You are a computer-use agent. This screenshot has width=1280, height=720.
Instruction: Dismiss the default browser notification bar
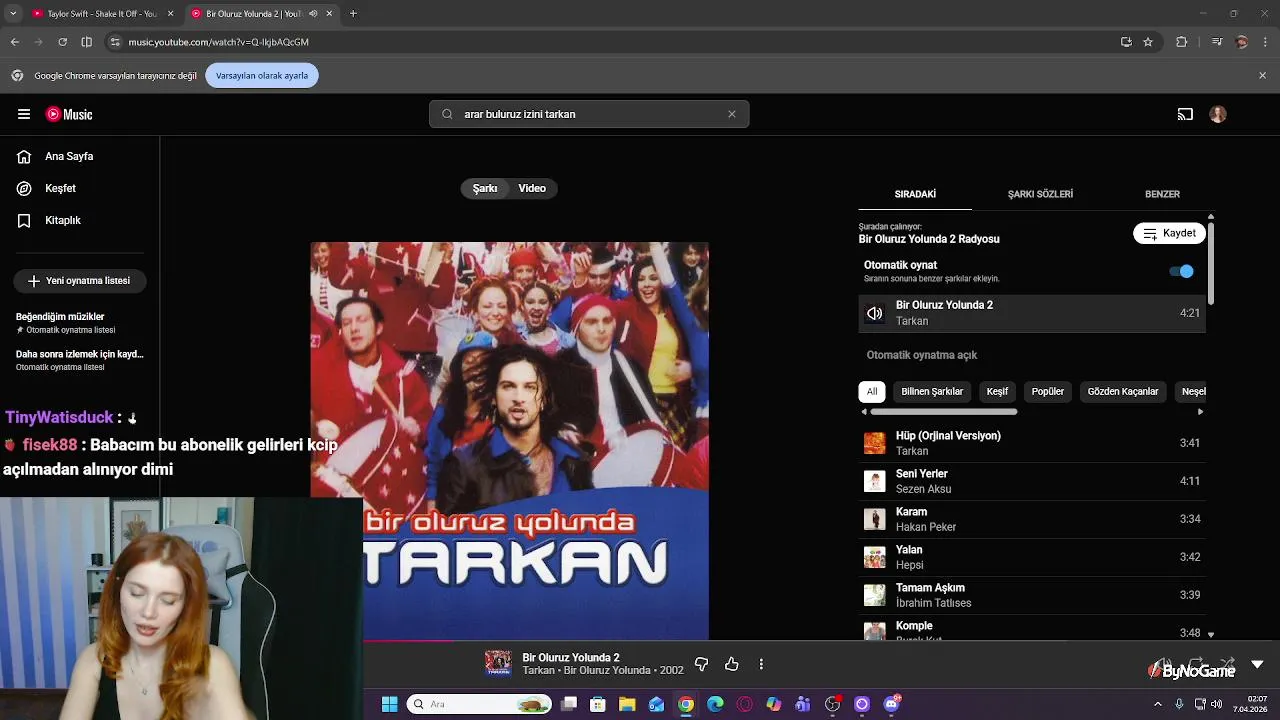1262,76
